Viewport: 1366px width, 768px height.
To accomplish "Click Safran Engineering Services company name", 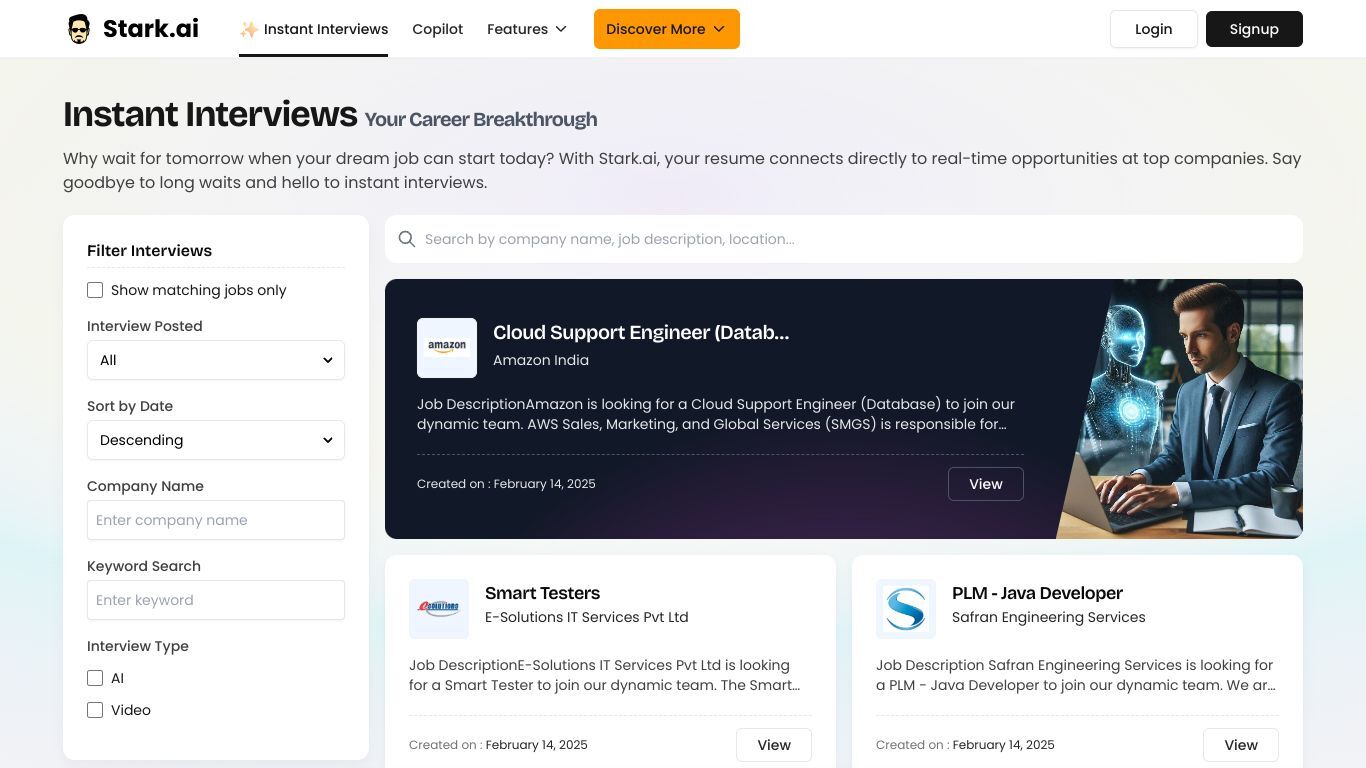I will (1049, 617).
